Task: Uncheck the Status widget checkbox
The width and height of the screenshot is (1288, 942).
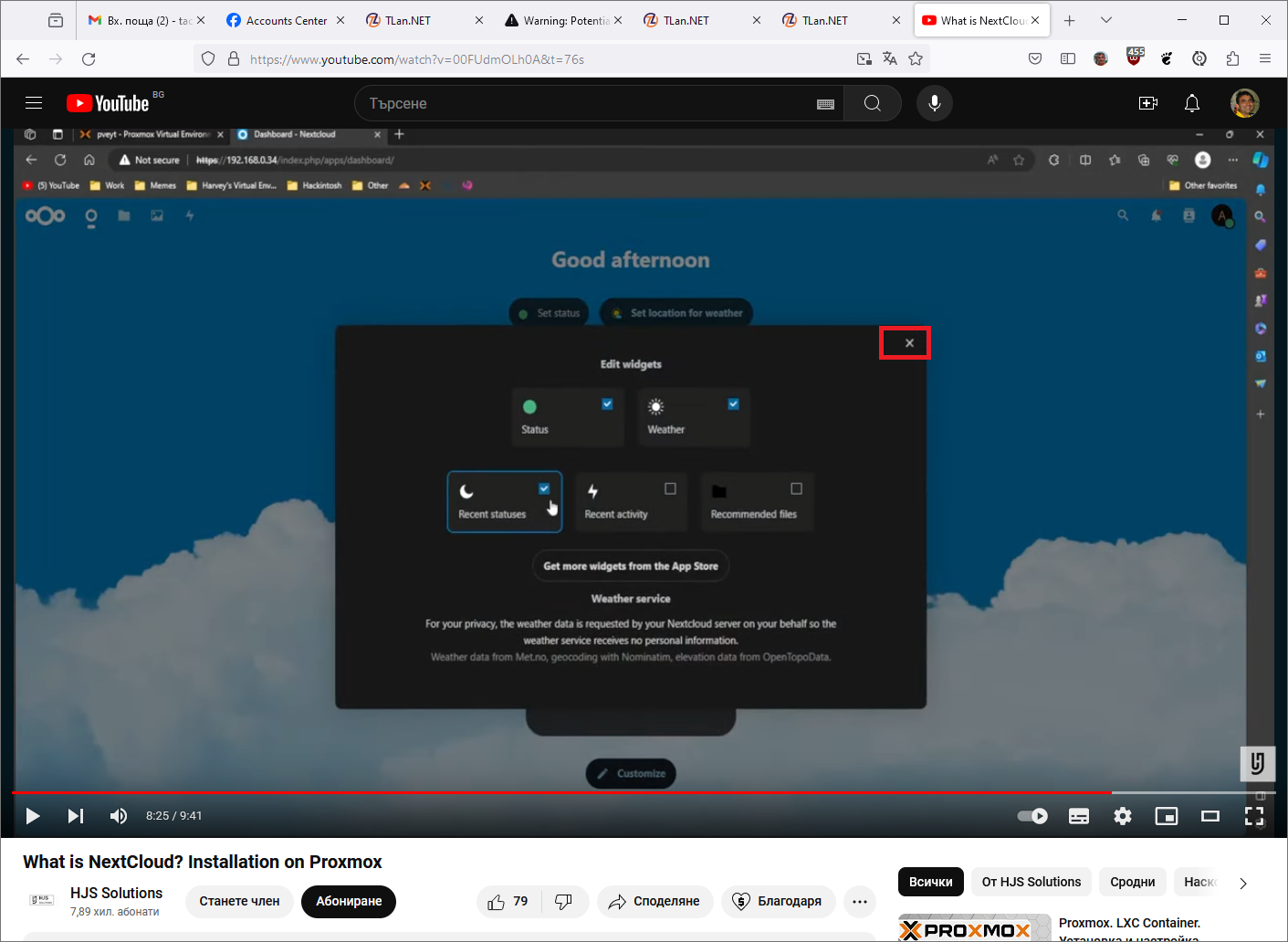Action: pos(607,403)
